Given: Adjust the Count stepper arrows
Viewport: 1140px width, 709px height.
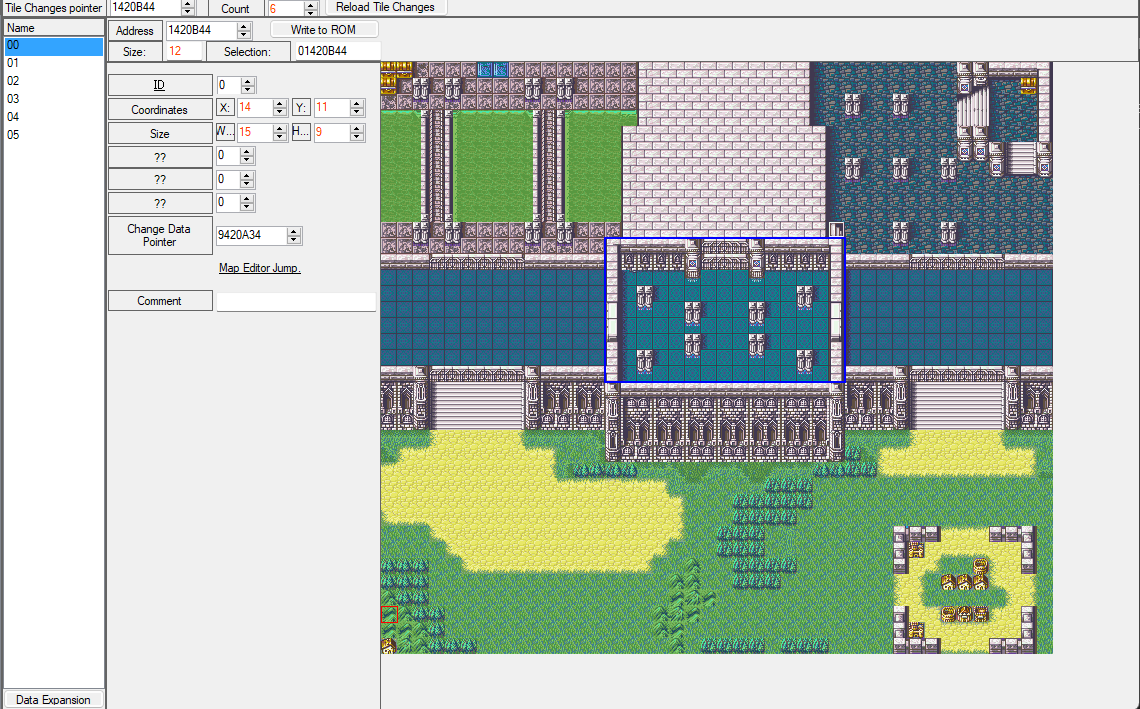Looking at the screenshot, I should point(310,9).
